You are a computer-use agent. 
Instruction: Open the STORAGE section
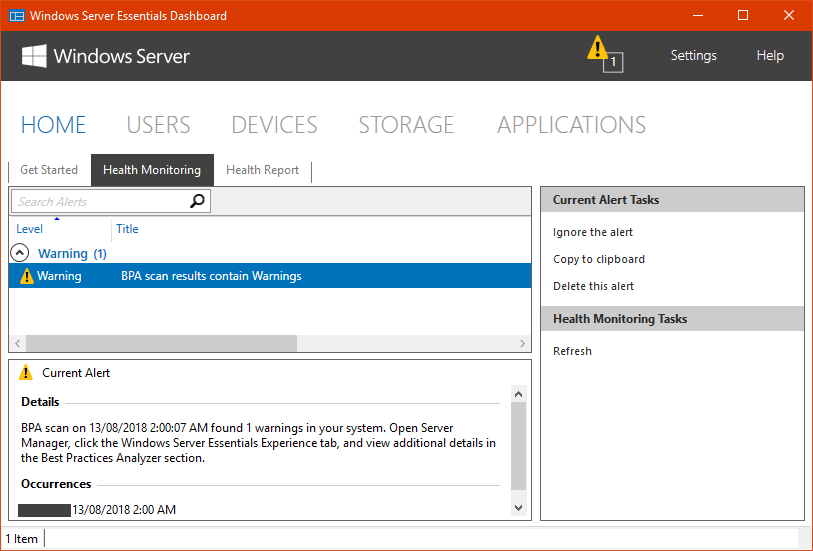tap(406, 125)
